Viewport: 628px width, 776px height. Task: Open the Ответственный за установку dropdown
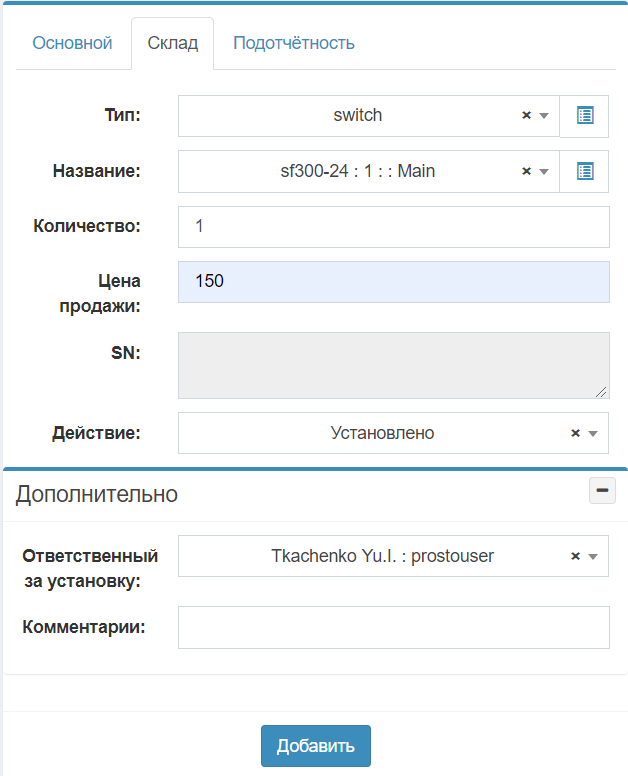[x=593, y=556]
